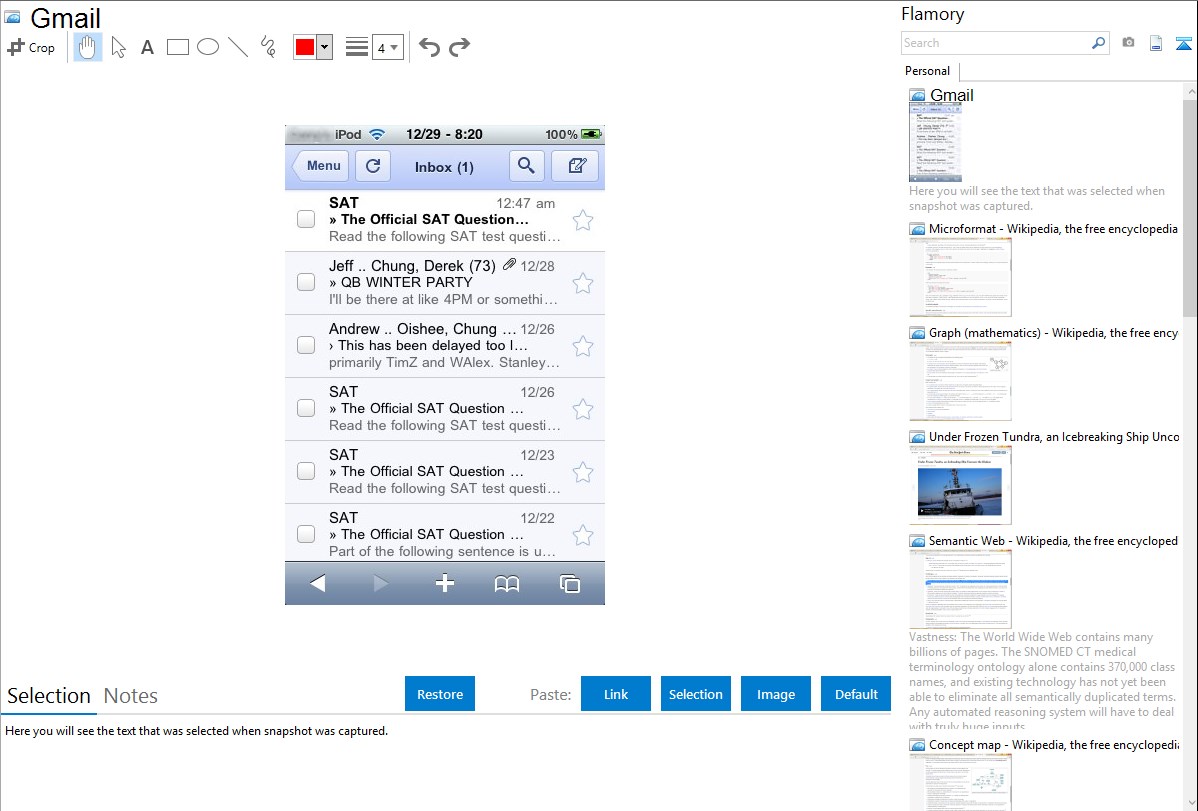Screen dimensions: 1198x811
Task: Click the 'QB WINTER PARTY' subject
Action: tap(406, 282)
